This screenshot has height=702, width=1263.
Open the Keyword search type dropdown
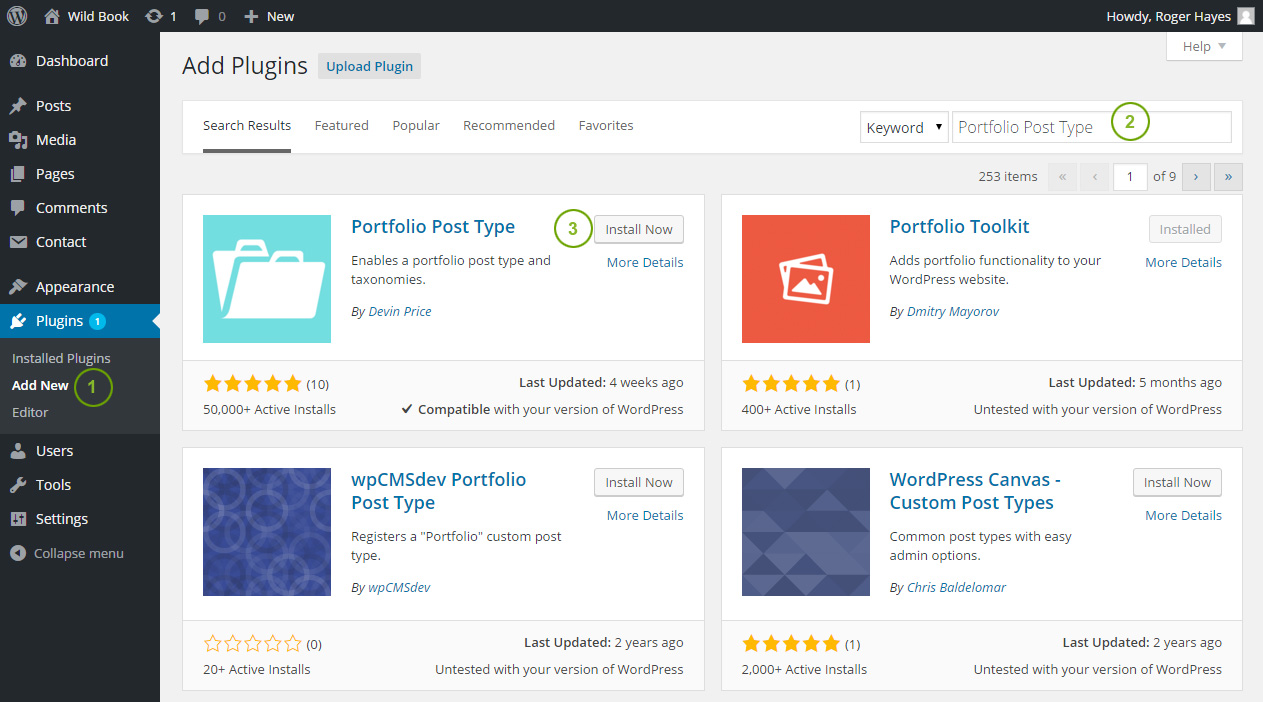click(x=904, y=127)
